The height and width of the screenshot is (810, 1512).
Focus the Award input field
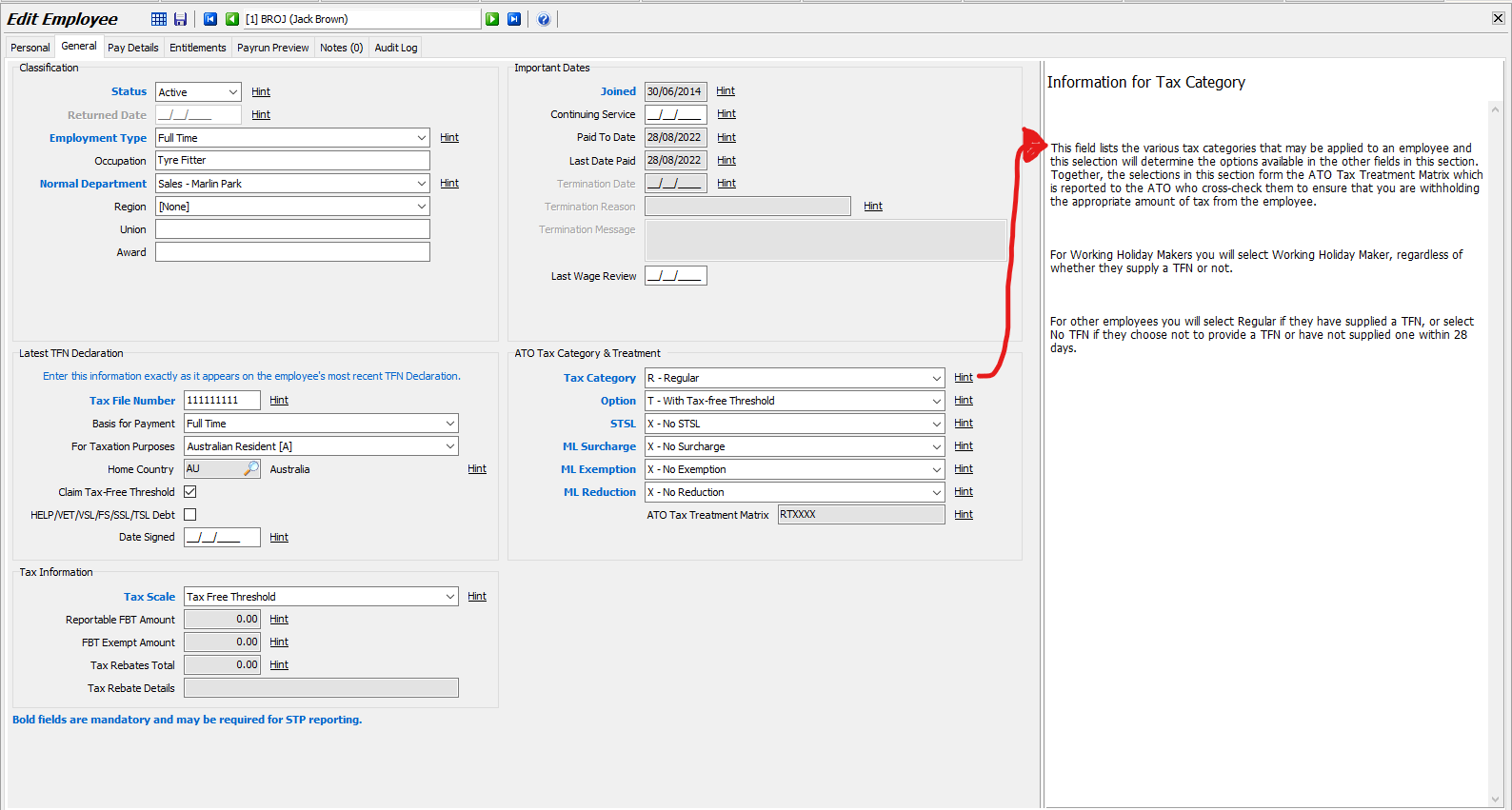[x=293, y=252]
